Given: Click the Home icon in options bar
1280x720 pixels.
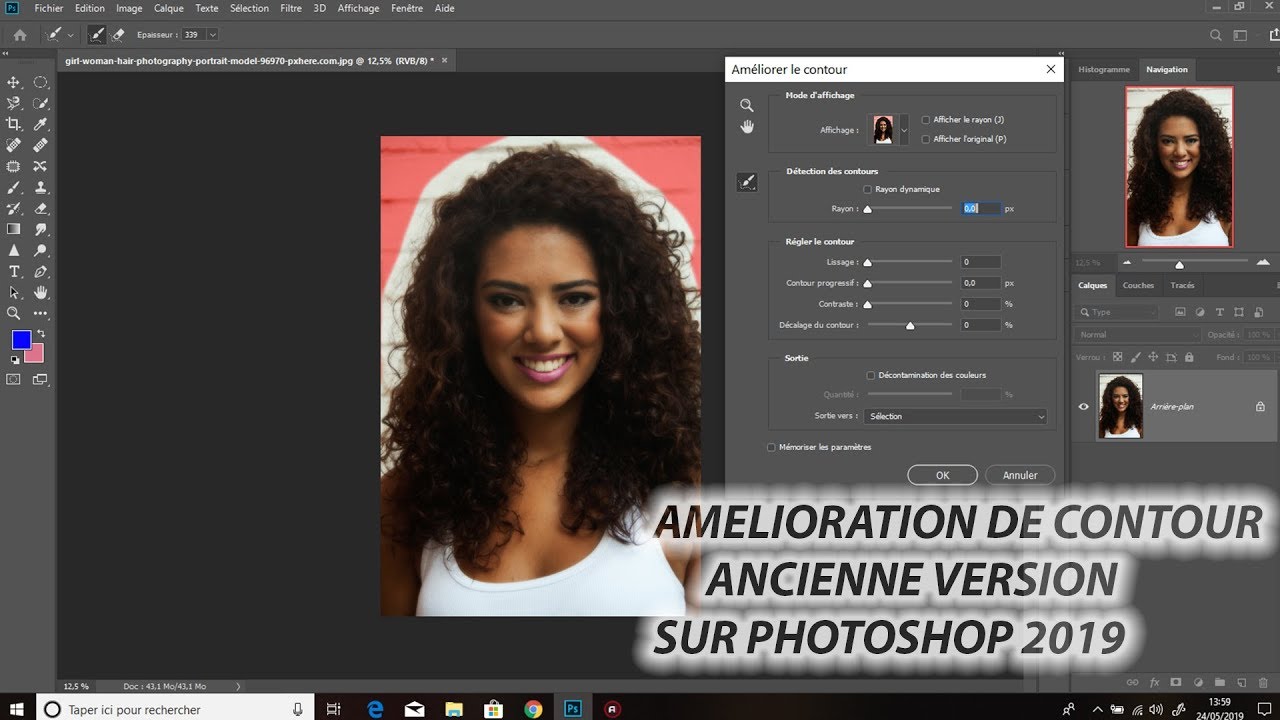Looking at the screenshot, I should (x=20, y=34).
